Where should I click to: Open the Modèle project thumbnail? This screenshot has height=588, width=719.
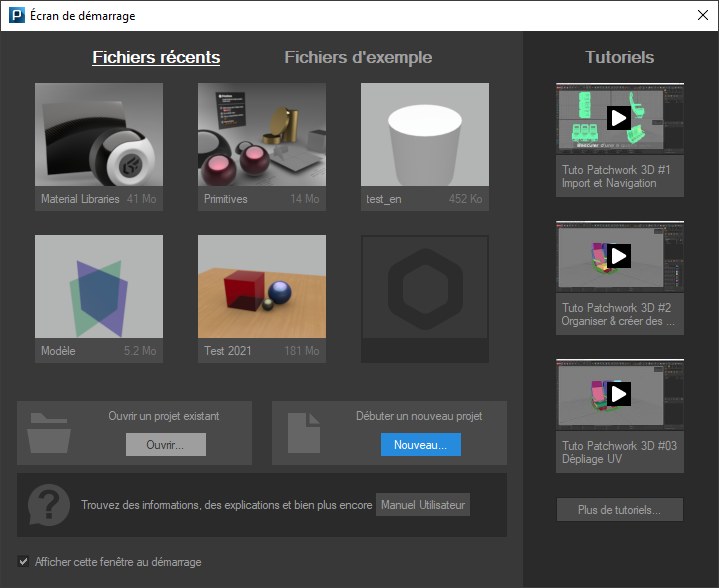(x=99, y=290)
